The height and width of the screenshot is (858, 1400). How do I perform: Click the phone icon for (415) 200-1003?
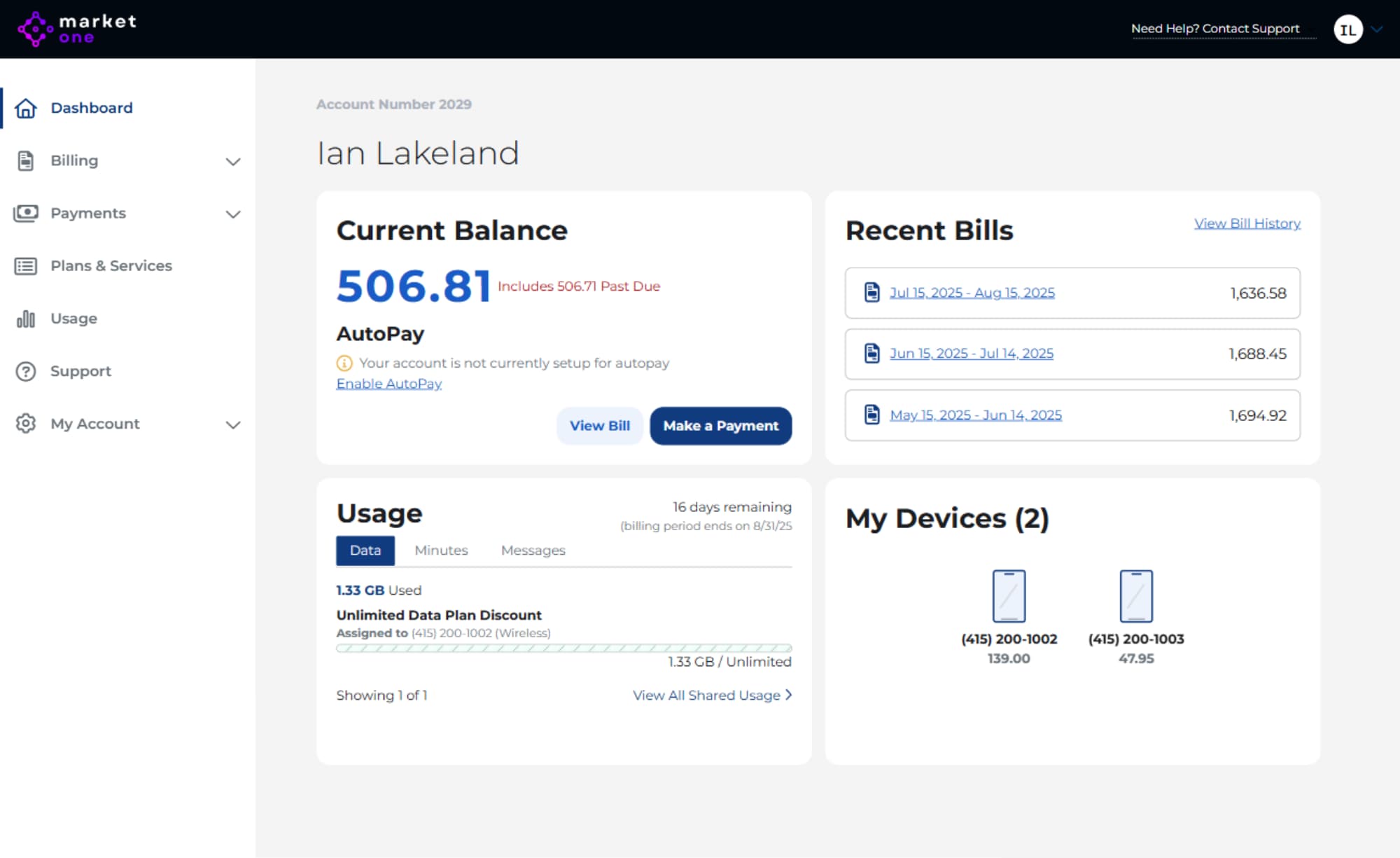1135,596
